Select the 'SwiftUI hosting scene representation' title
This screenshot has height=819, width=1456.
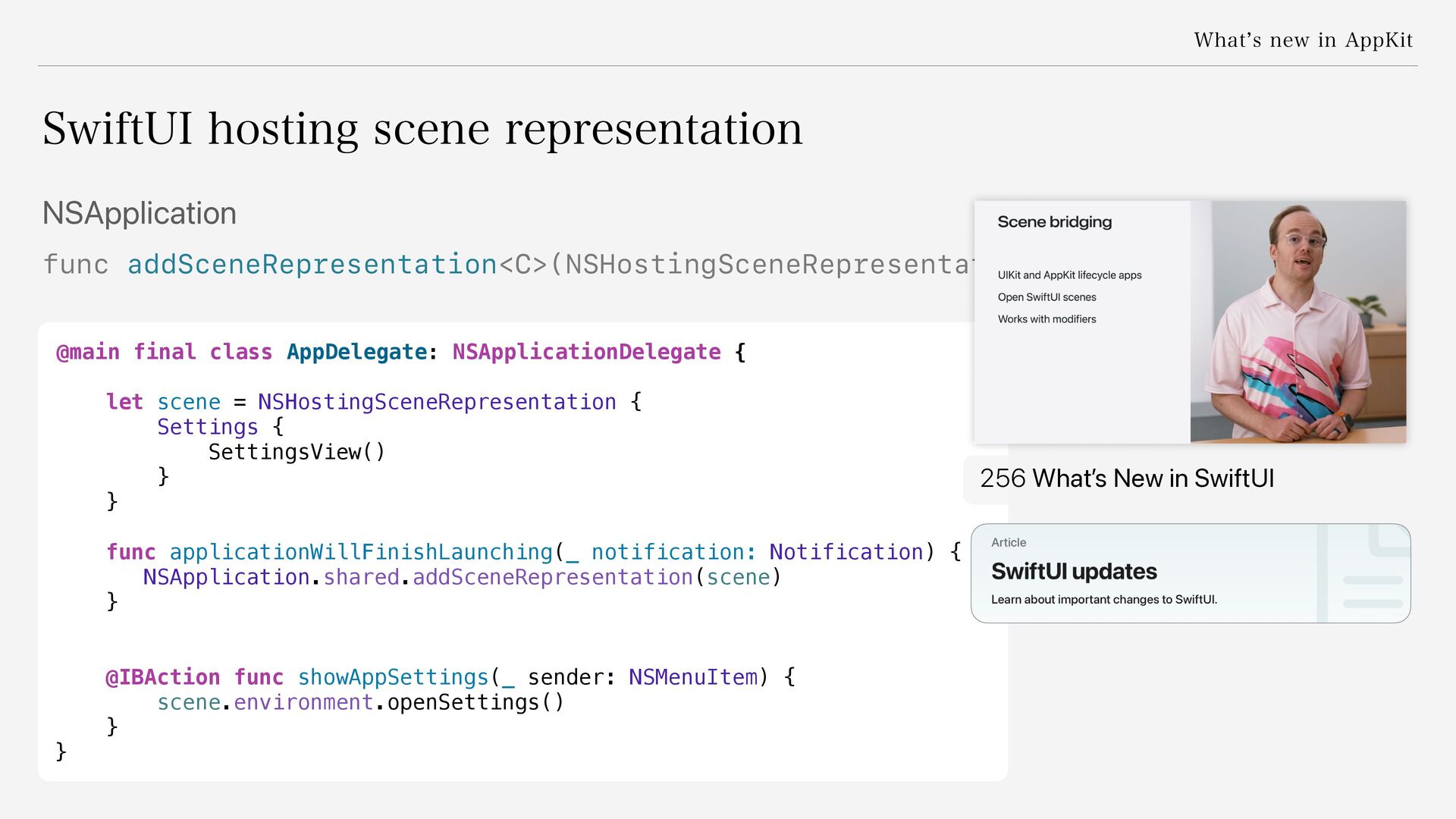click(x=422, y=129)
